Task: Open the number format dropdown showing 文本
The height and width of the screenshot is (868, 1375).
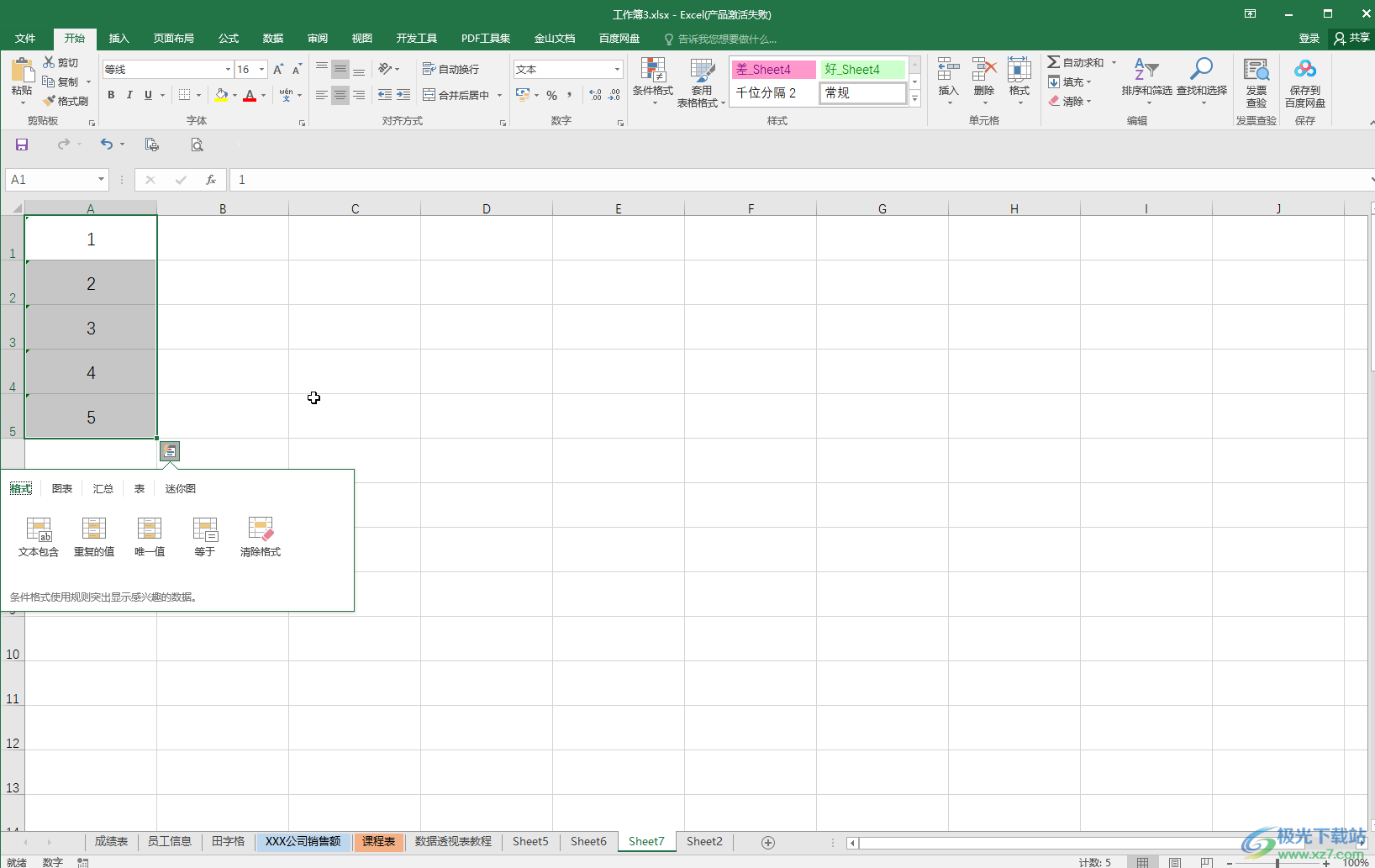Action: pos(617,69)
